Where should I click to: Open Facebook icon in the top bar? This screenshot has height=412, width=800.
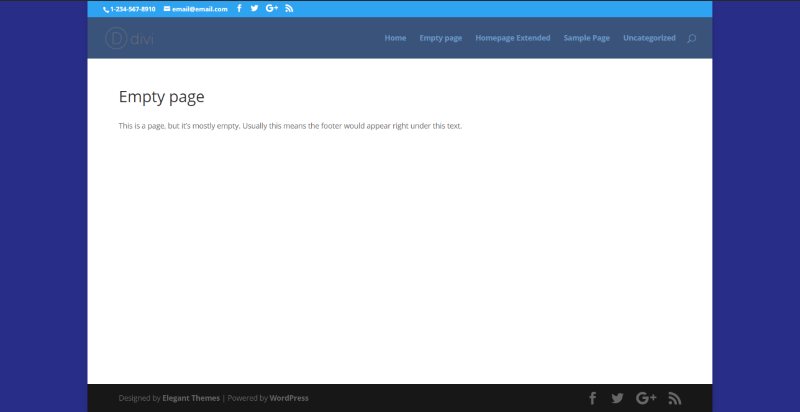(x=239, y=8)
